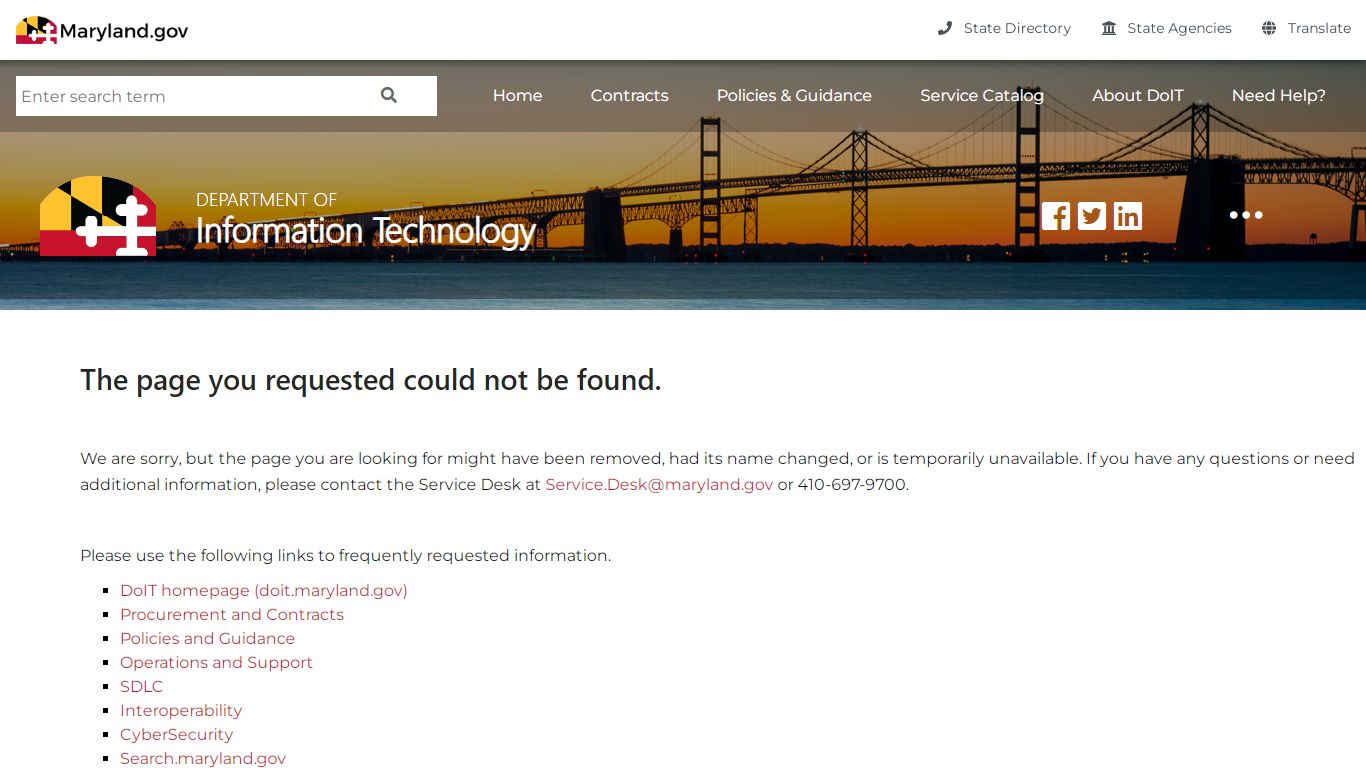Click the phone number 410-697-9700
This screenshot has width=1366, height=768.
tap(851, 484)
